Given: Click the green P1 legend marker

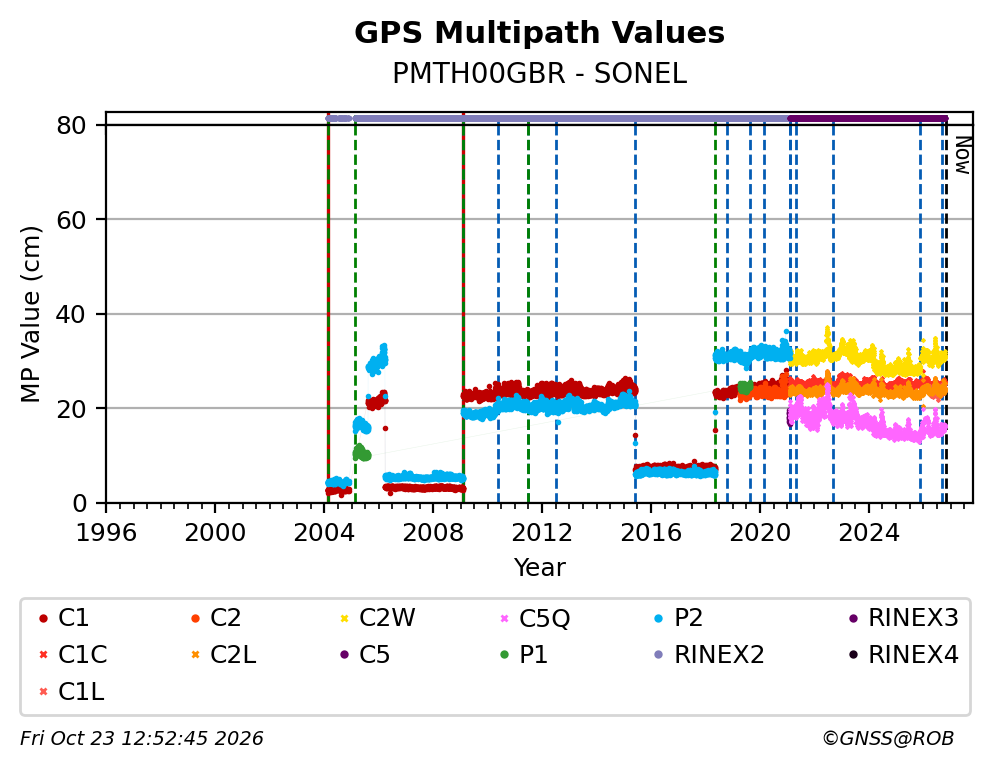Looking at the screenshot, I should click(x=504, y=655).
